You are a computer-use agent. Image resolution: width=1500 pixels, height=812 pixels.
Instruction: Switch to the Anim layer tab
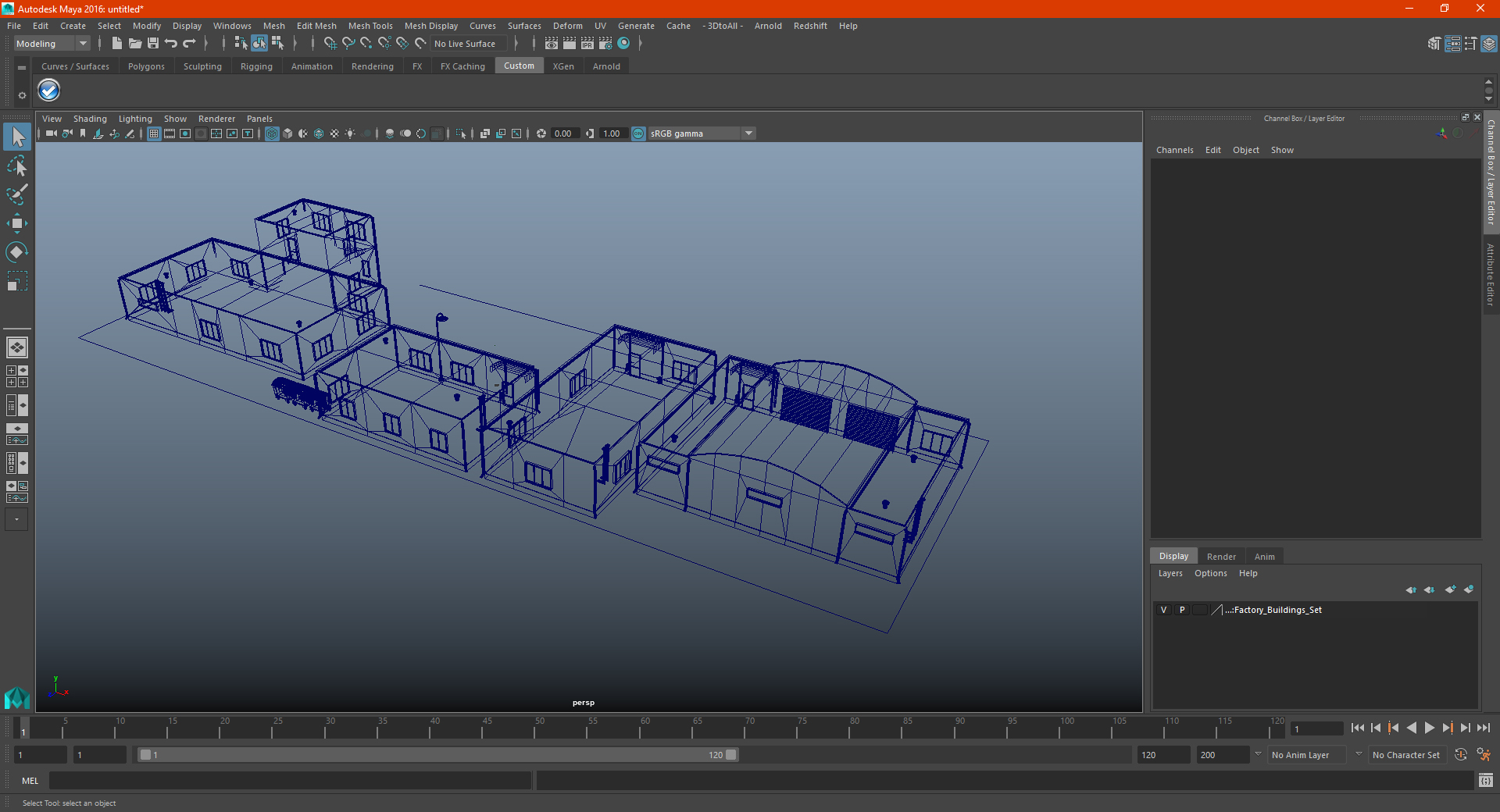coord(1264,557)
